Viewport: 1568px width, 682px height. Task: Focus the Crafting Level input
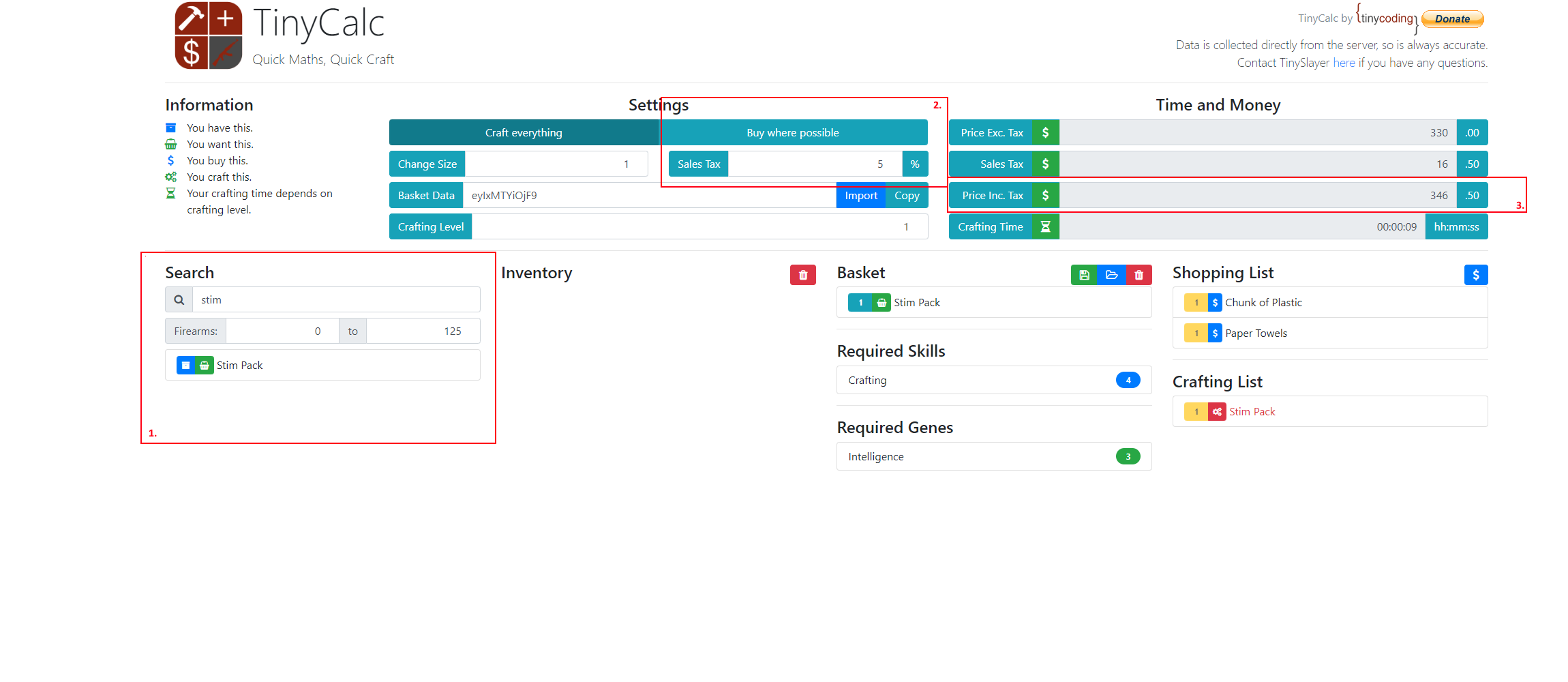[699, 227]
